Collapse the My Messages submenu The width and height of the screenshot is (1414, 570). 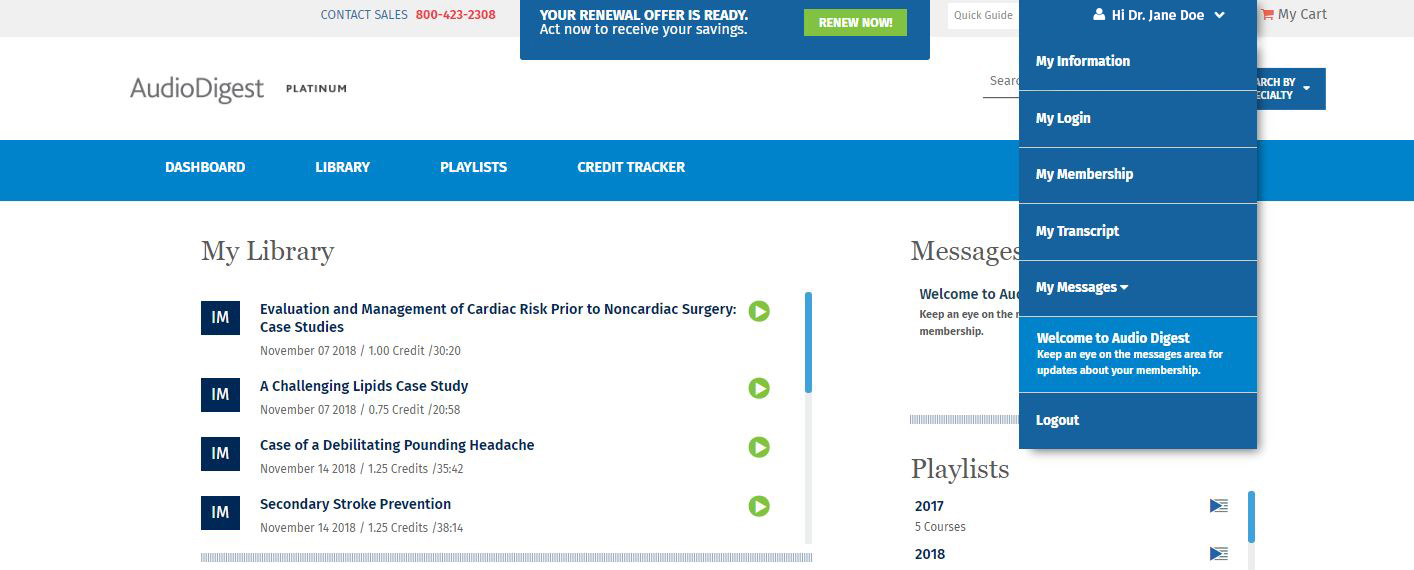[x=1124, y=288]
